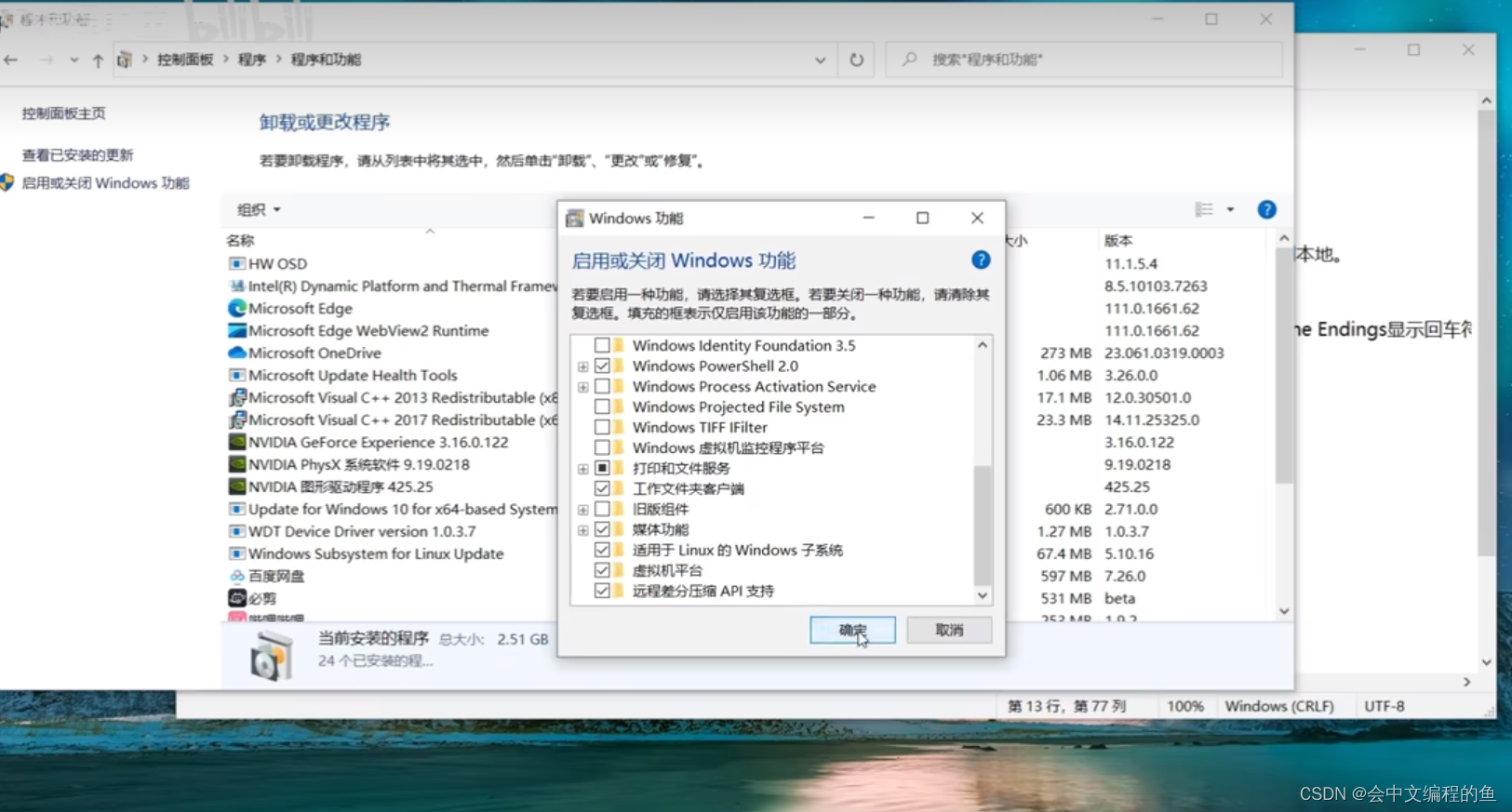Screen dimensions: 1512x812
Task: Sort by 名称 column header
Action: pos(240,240)
